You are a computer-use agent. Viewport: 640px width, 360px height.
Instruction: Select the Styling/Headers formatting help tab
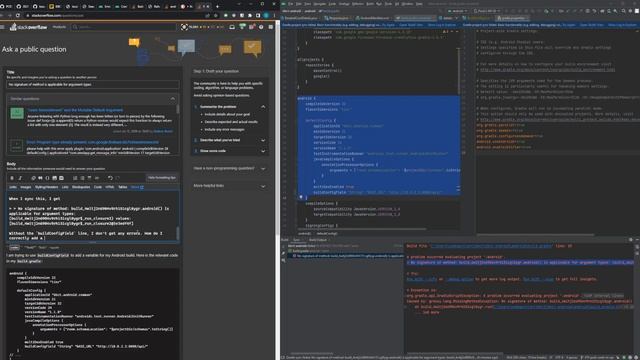click(47, 187)
